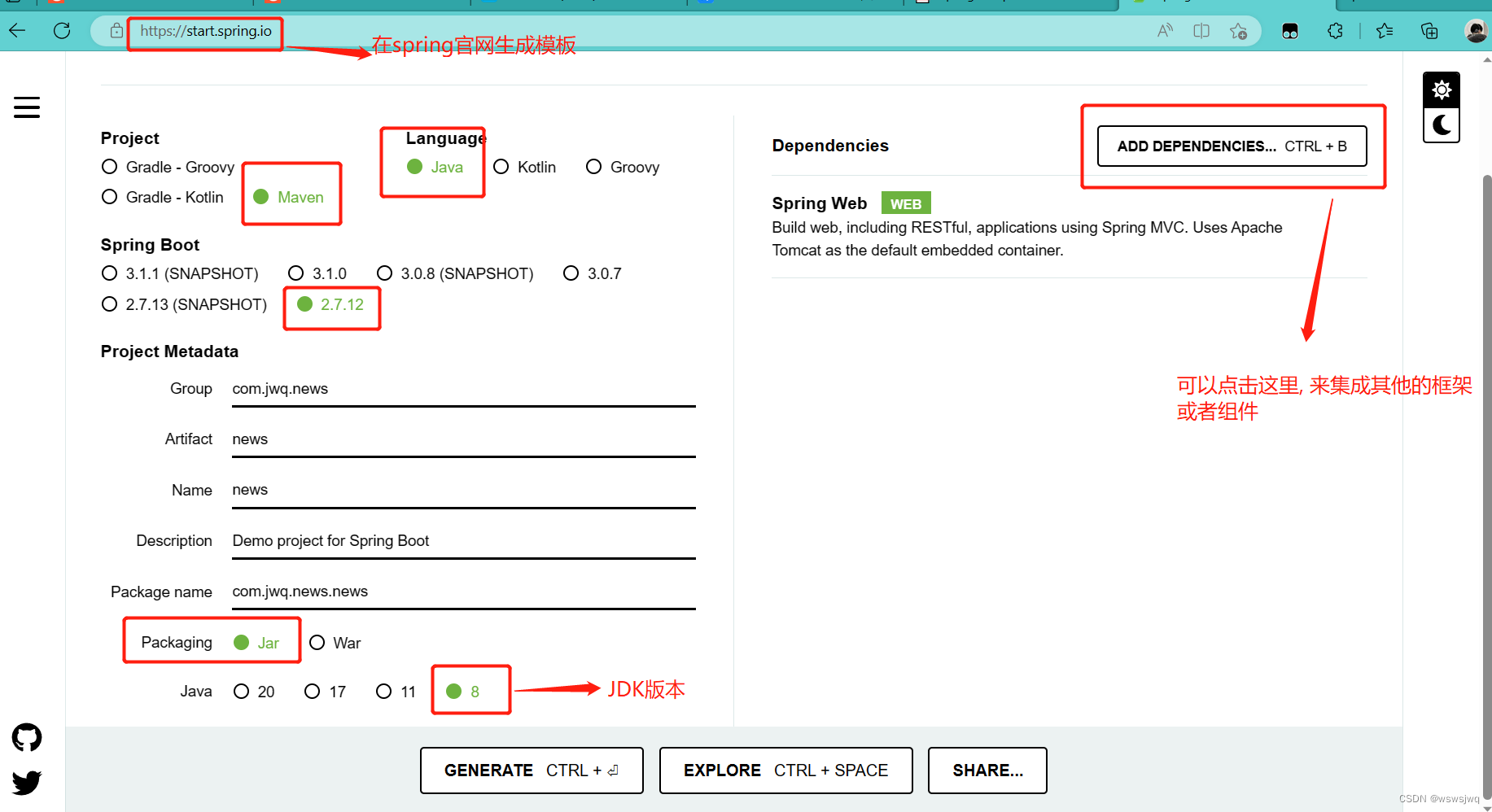Edit the Artifact field
This screenshot has width=1492, height=812.
(464, 439)
